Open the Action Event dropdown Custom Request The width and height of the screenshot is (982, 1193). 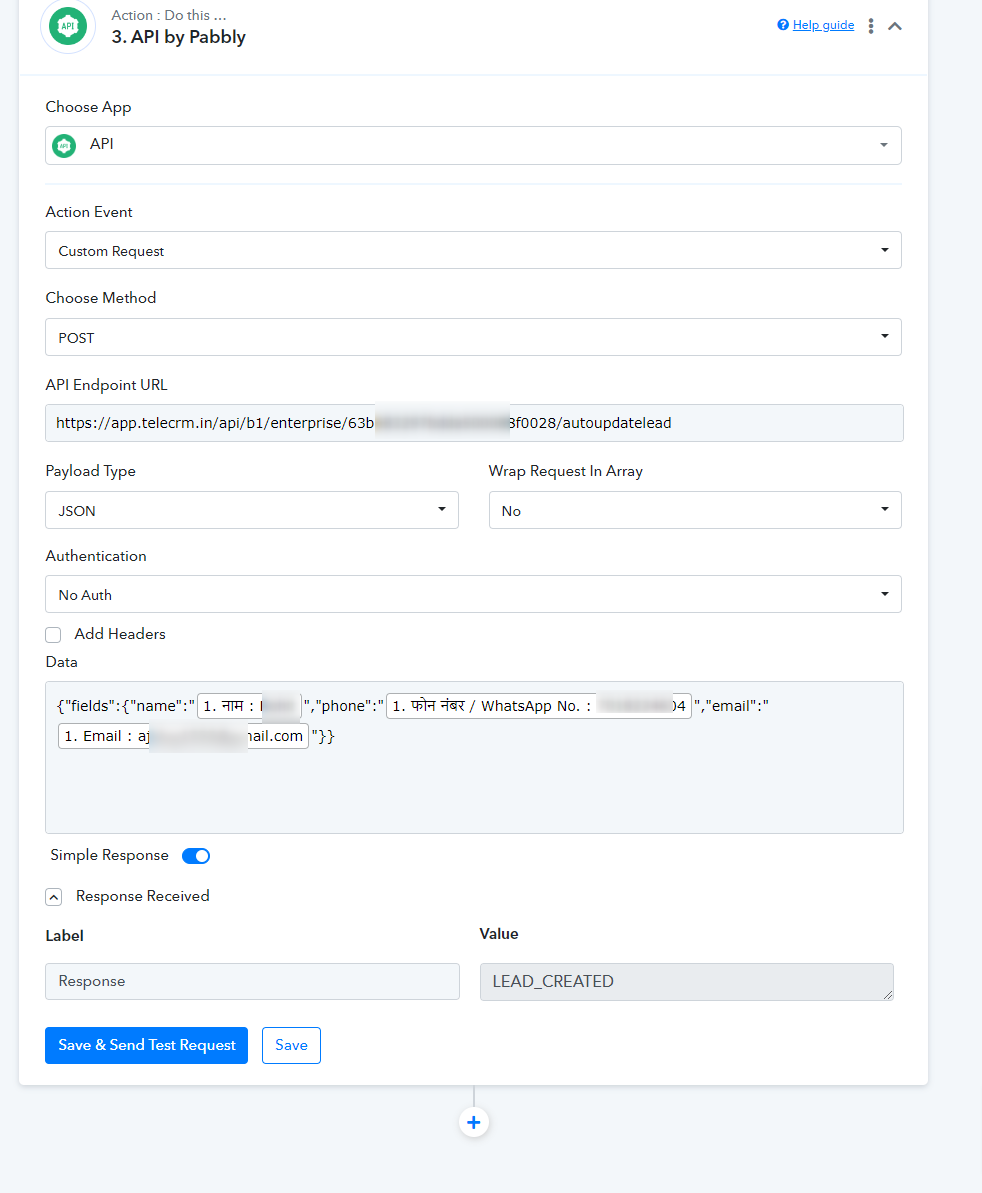(x=473, y=250)
